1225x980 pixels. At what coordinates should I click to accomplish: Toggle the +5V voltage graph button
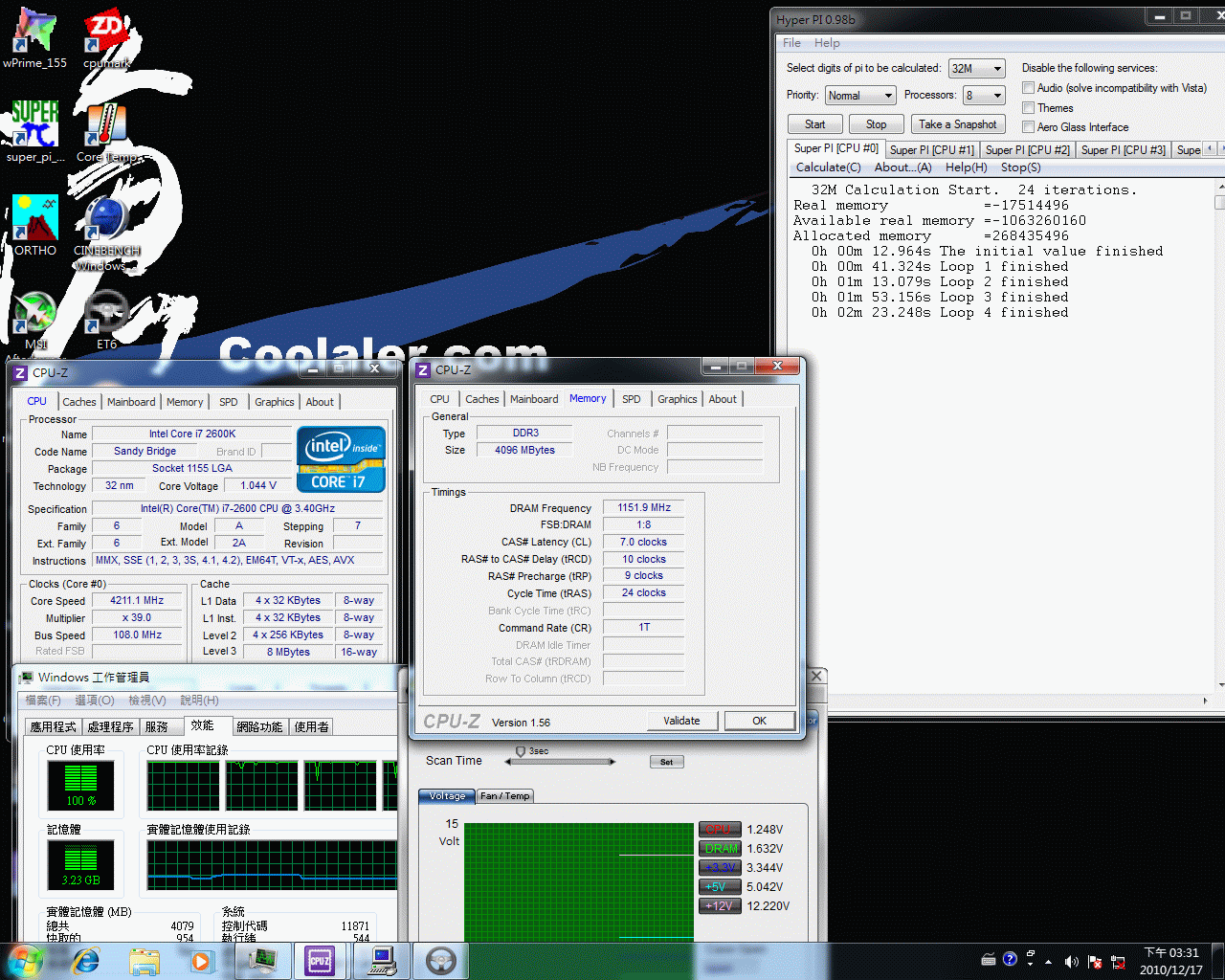click(x=720, y=887)
